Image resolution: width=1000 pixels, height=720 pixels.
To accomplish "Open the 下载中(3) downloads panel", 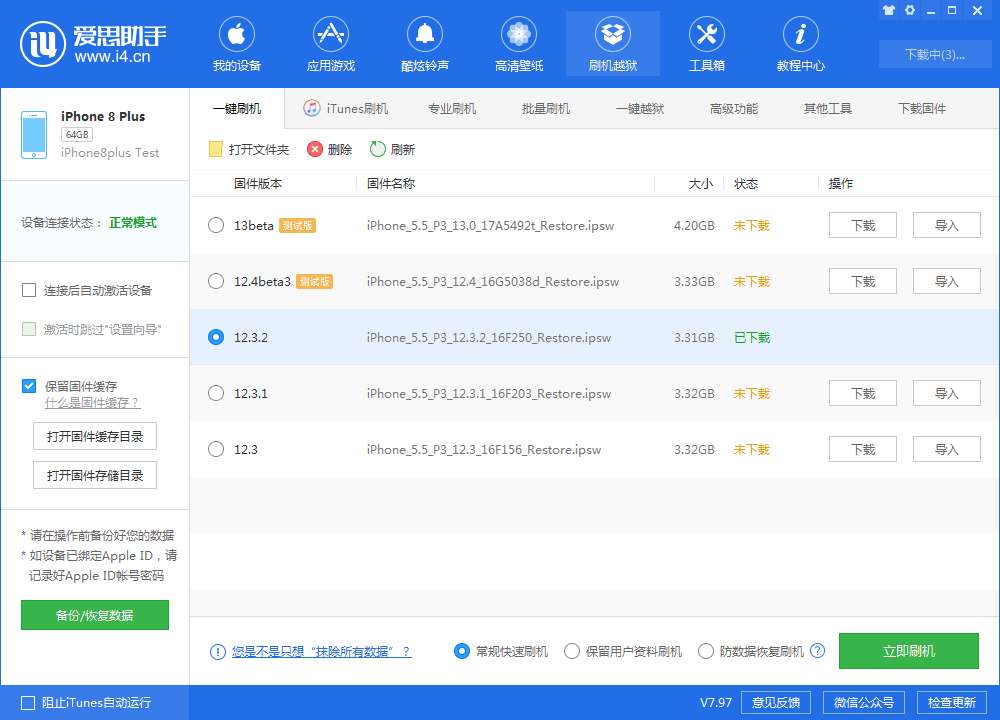I will (x=935, y=54).
